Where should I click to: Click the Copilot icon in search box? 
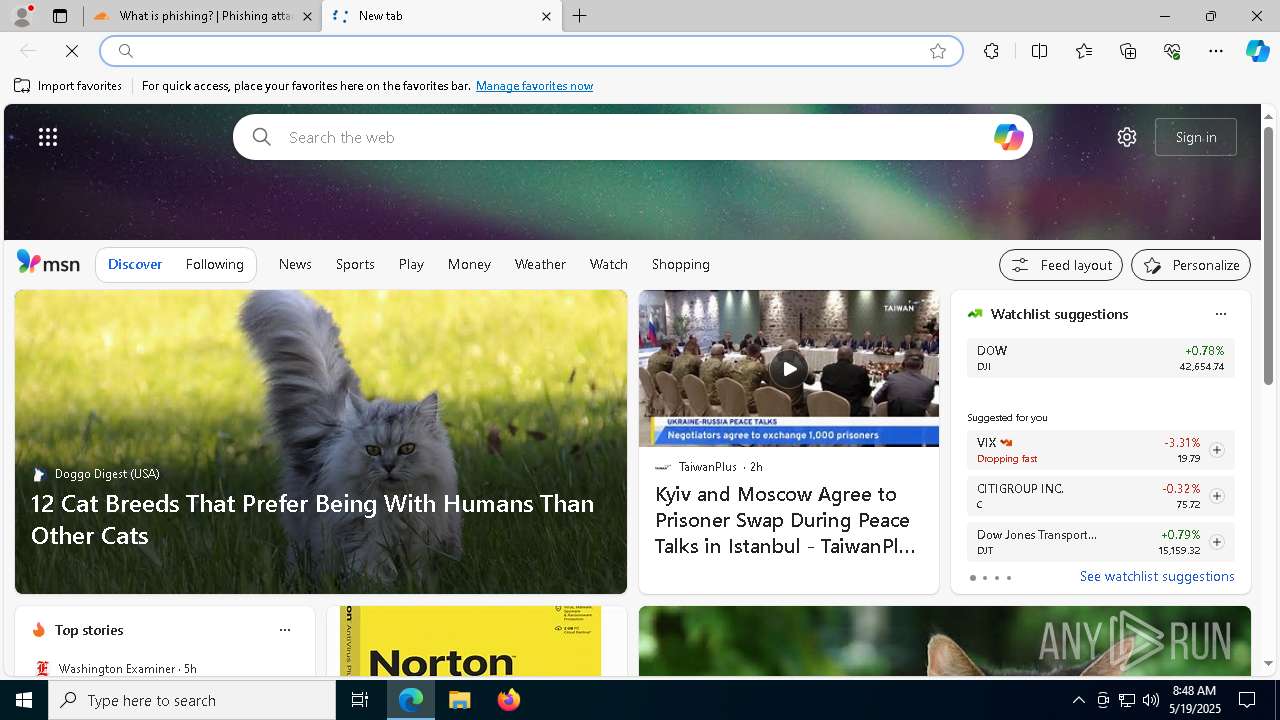1008,137
